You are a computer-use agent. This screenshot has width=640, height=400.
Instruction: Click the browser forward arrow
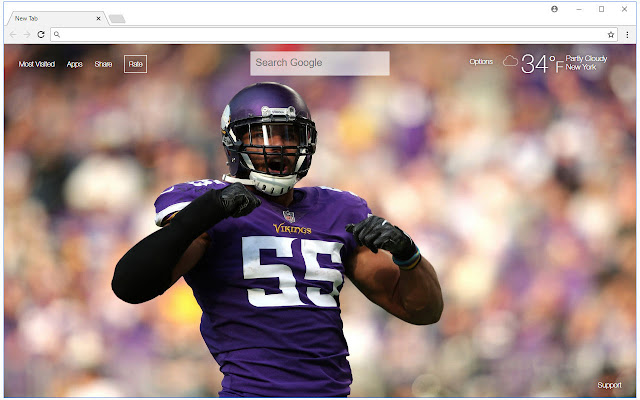[27, 35]
